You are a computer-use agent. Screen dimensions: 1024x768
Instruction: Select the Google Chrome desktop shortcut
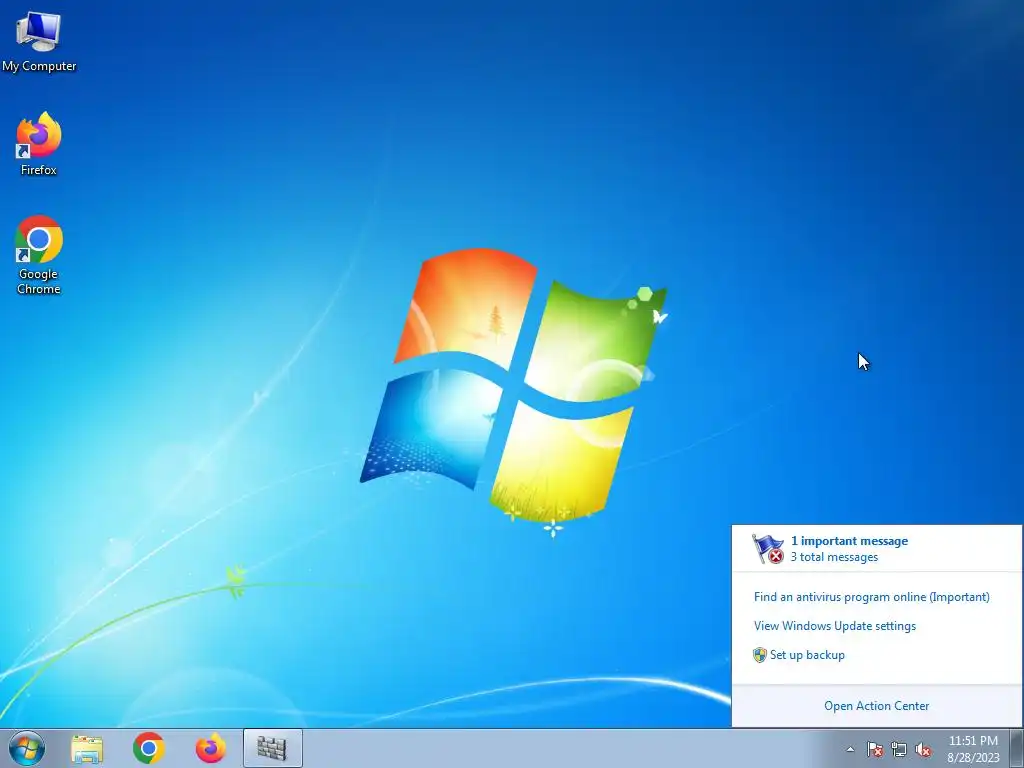(39, 255)
